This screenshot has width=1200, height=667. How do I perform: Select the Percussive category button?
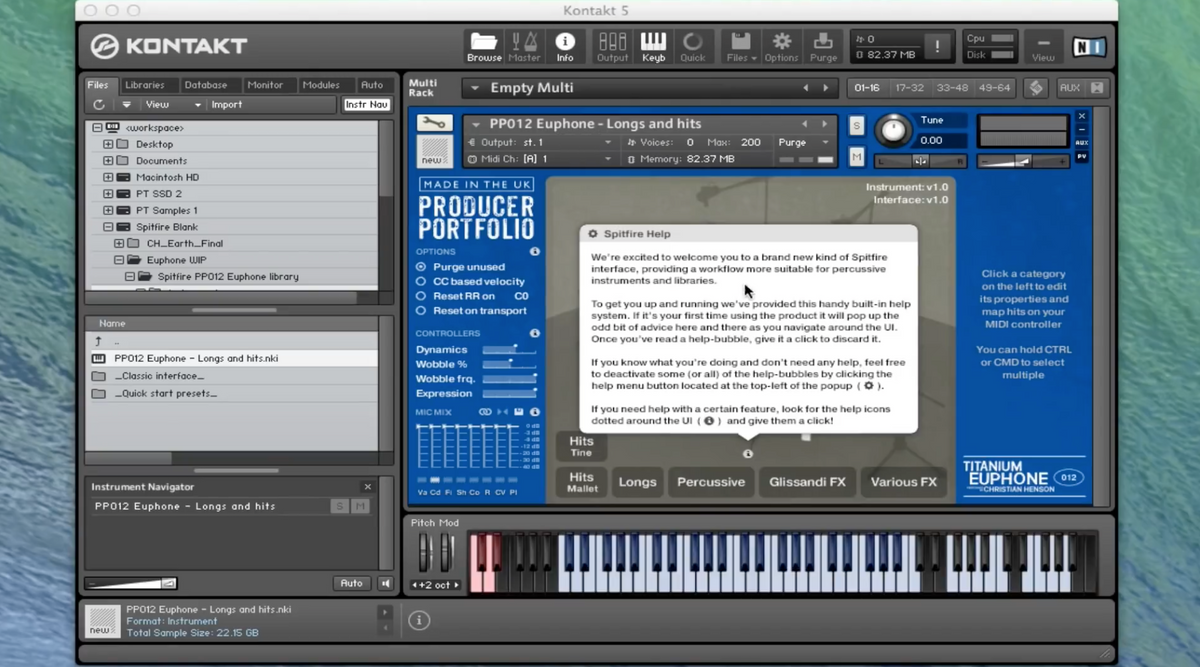click(711, 482)
